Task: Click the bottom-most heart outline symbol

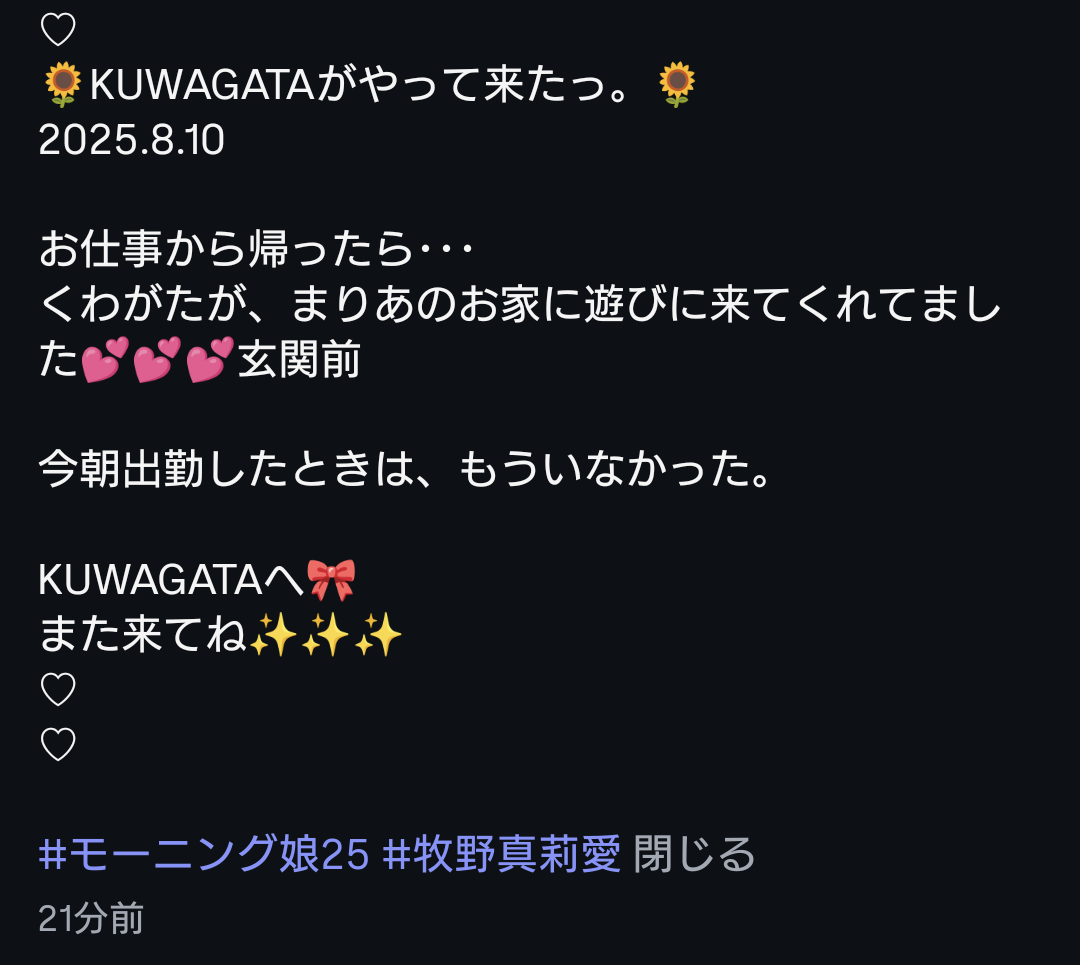Action: tap(58, 745)
